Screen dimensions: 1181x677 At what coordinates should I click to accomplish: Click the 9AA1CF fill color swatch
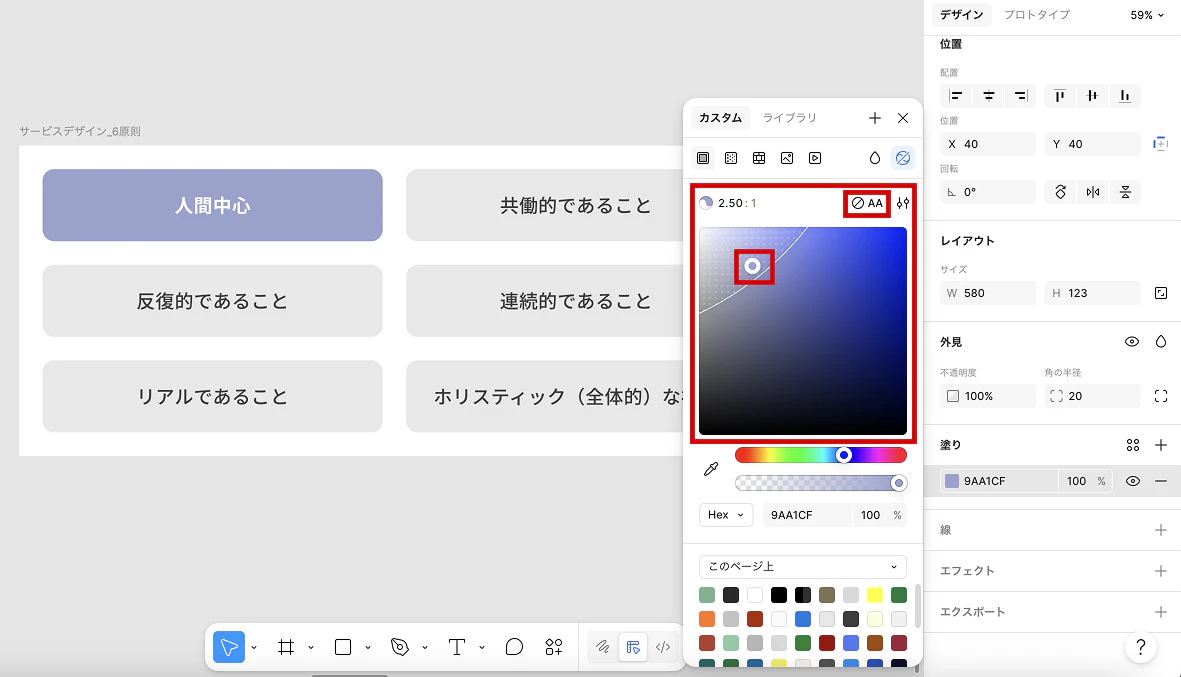[x=952, y=481]
